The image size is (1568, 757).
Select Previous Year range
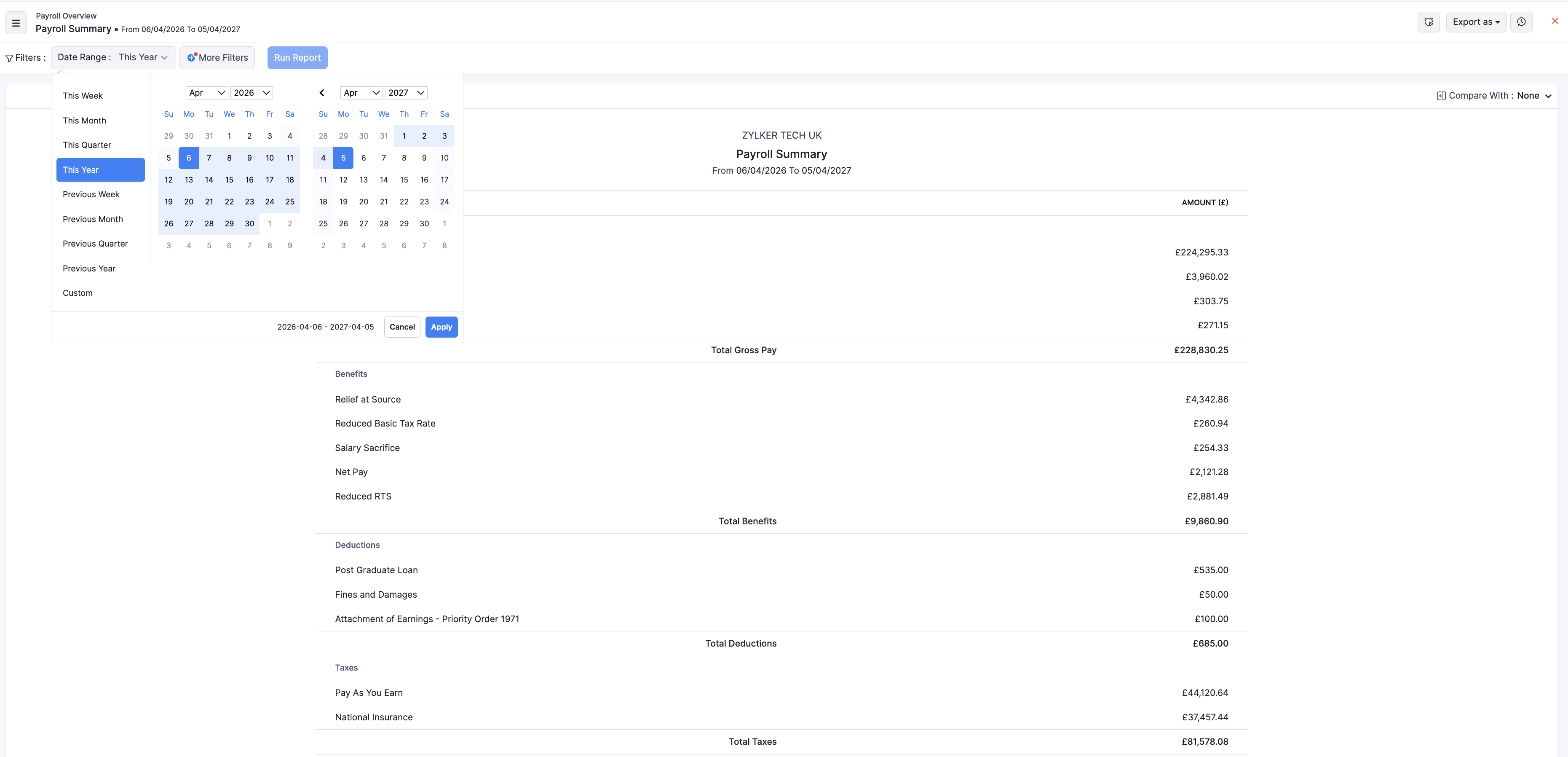coord(100,268)
